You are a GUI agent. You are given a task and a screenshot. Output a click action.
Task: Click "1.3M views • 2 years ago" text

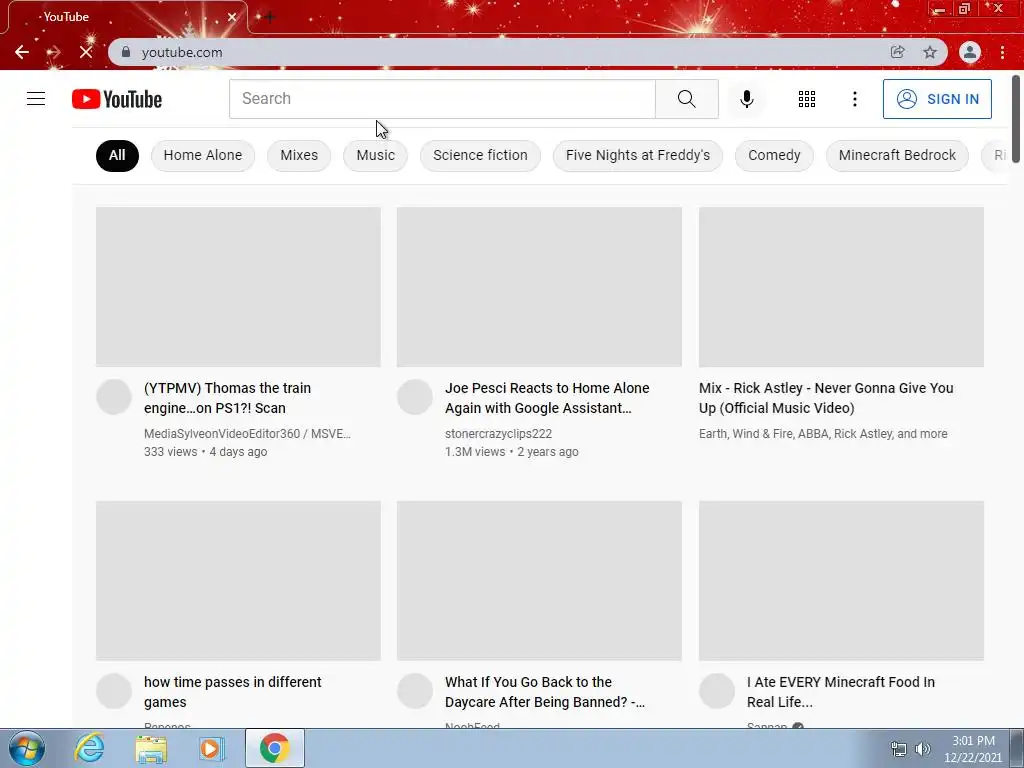(511, 452)
